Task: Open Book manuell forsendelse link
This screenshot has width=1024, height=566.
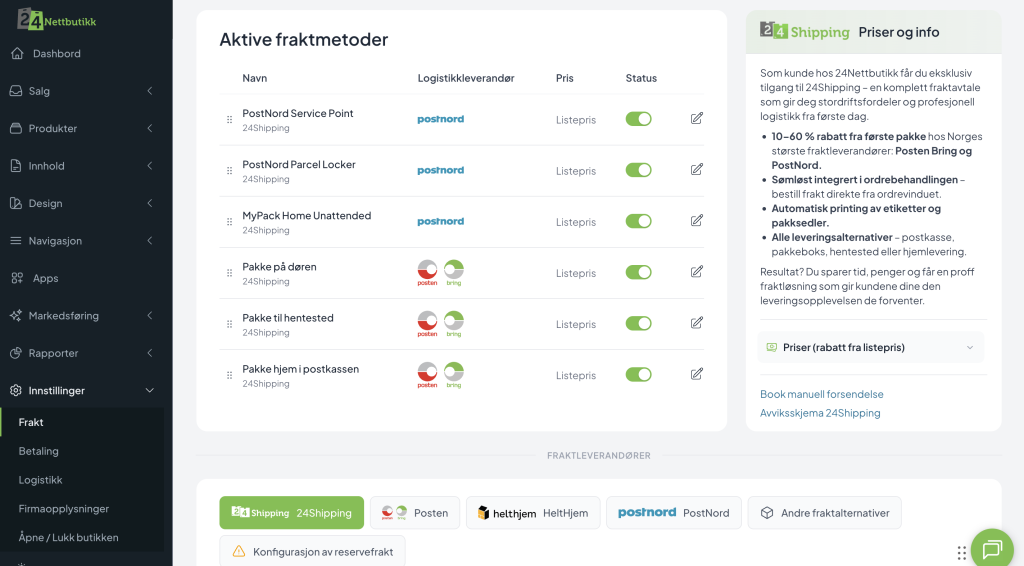Action: point(822,394)
